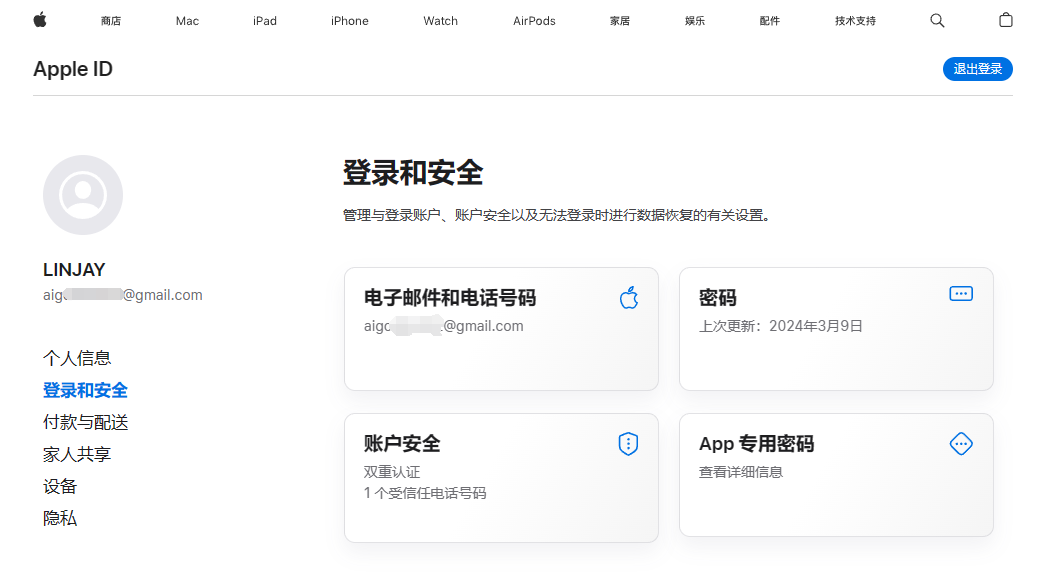Screen dimensions: 1039x572
Task: Click the profile avatar placeholder
Action: [83, 195]
